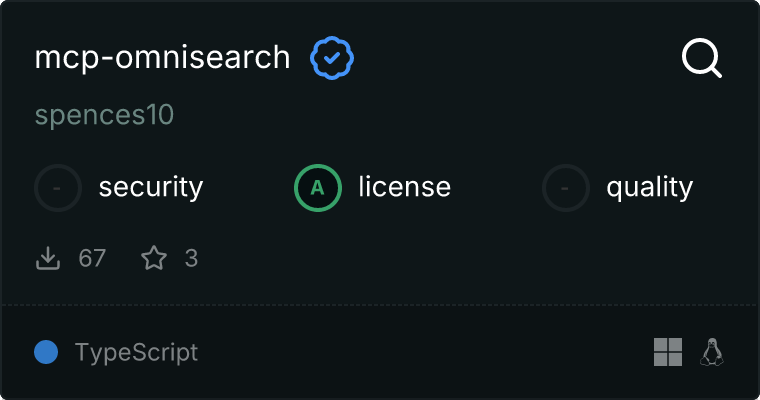Click the security label text
760x400 pixels.
[151, 187]
